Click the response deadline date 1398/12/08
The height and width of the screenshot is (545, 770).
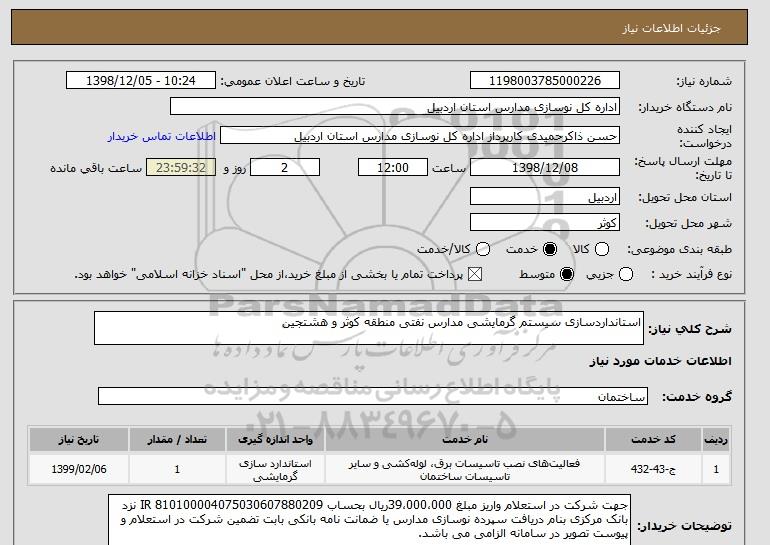545,167
